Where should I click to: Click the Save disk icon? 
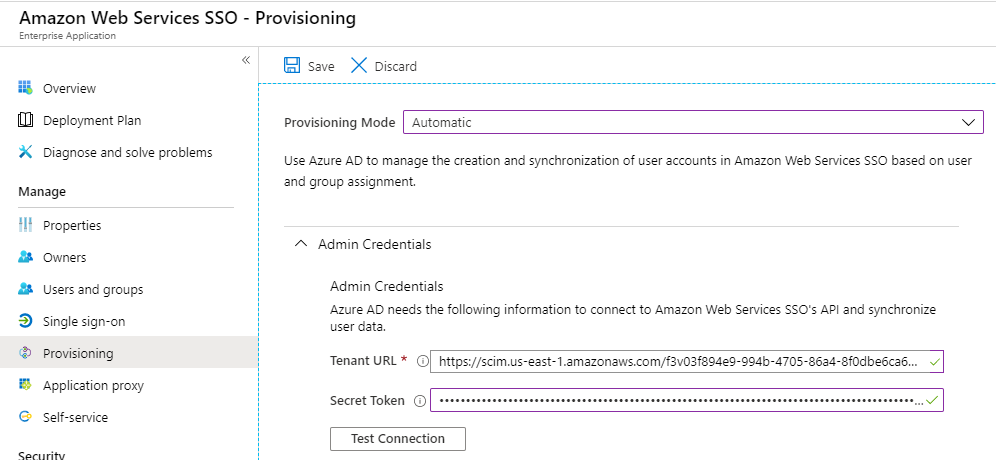pos(292,66)
